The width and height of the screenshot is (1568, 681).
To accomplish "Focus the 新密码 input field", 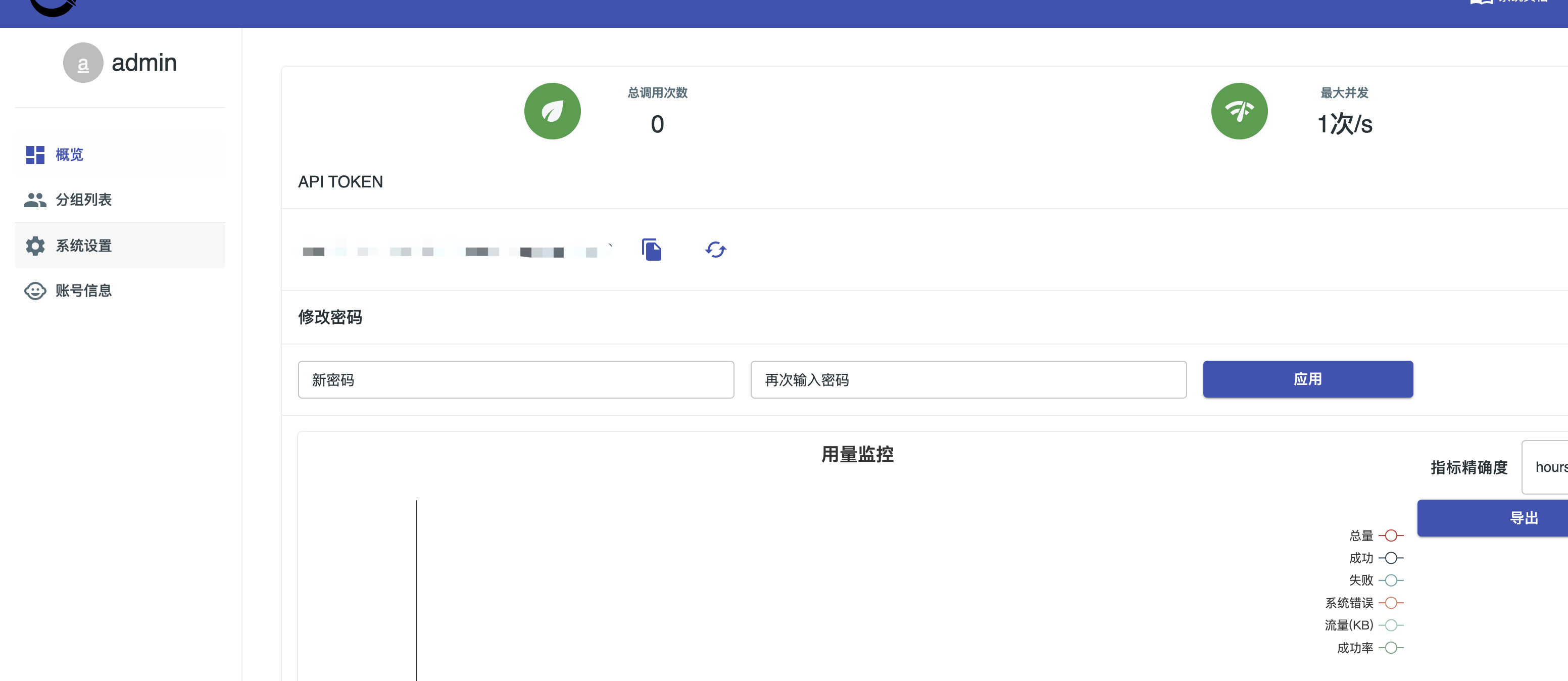I will (x=516, y=380).
